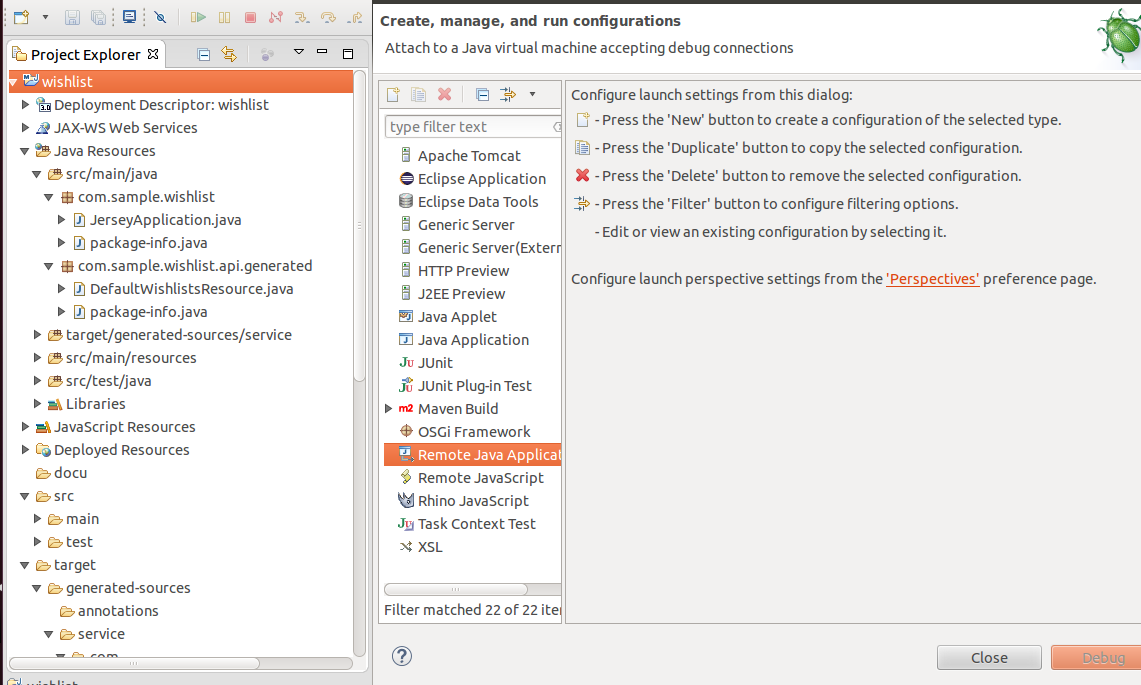The height and width of the screenshot is (685, 1141).
Task: Click Delete launch configuration red X
Action: [445, 94]
